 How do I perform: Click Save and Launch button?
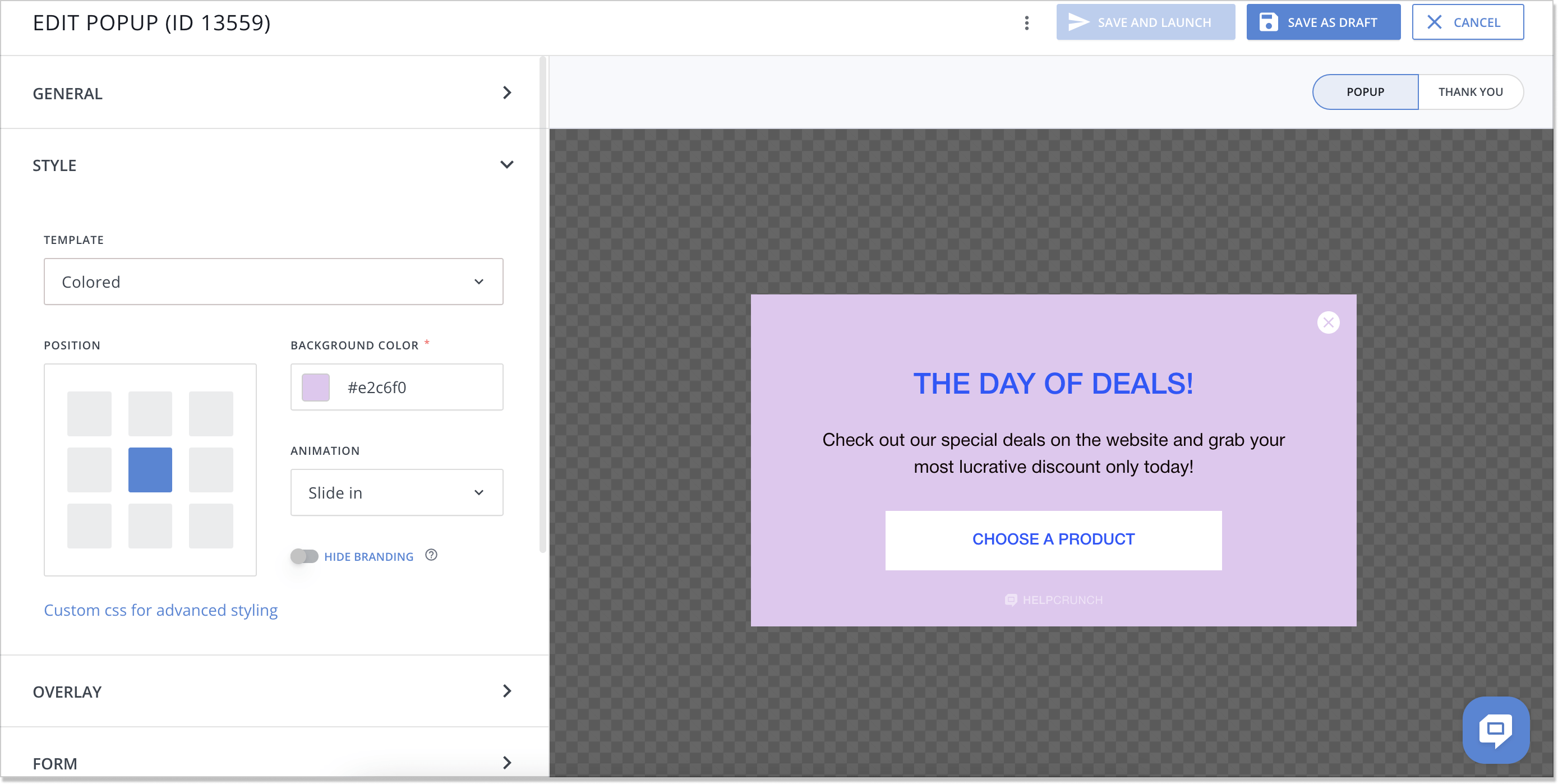click(x=1145, y=22)
